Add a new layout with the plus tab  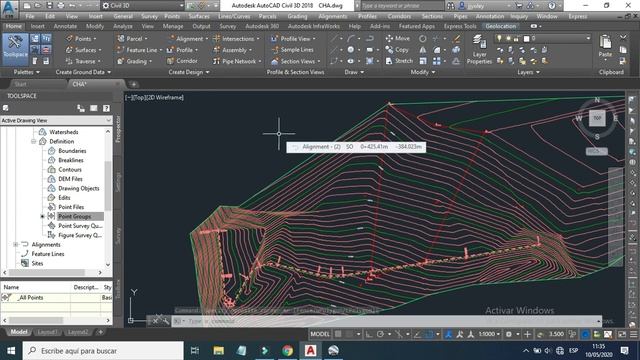100,332
